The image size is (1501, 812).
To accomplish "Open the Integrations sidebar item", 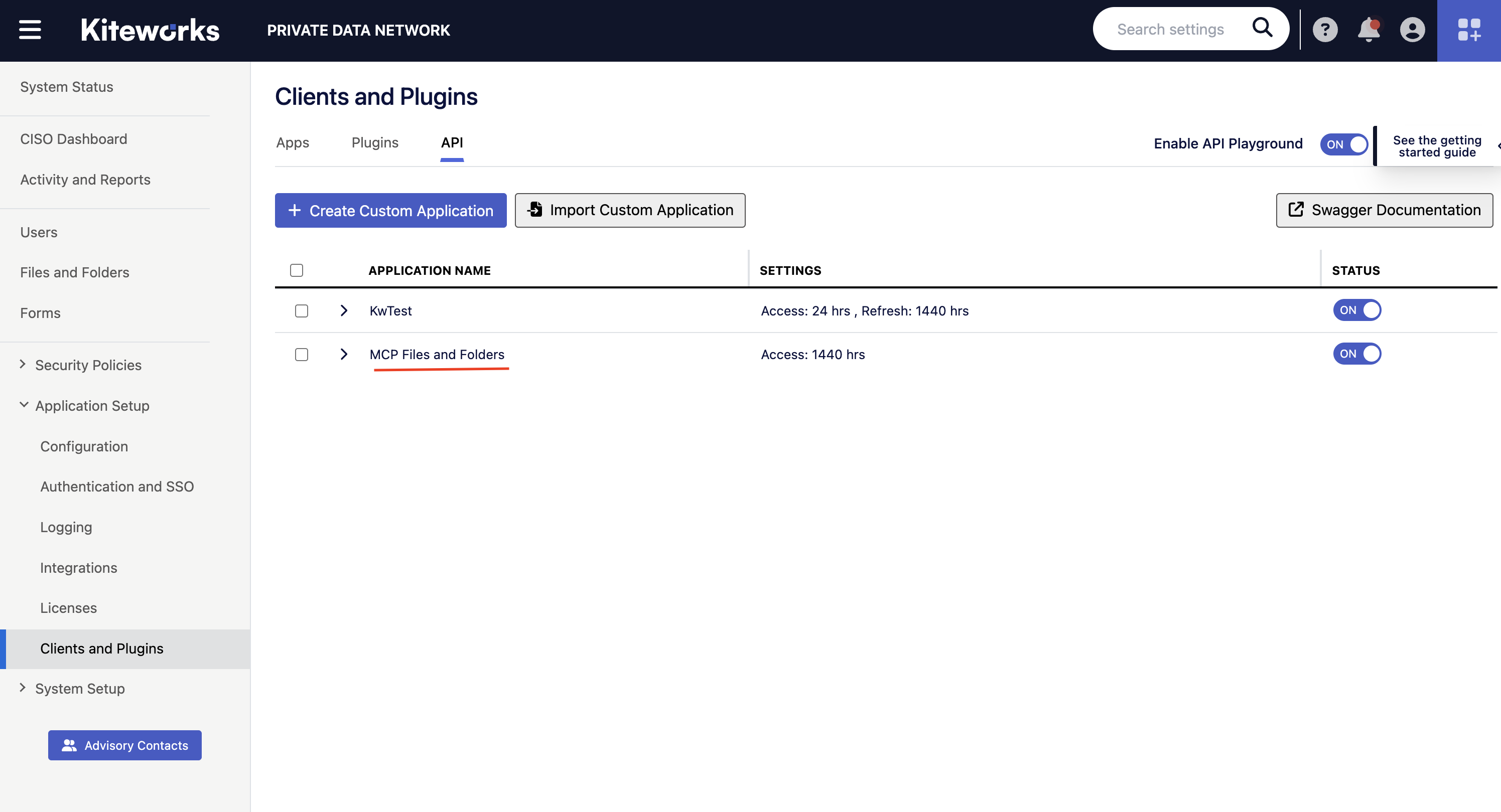I will point(79,567).
